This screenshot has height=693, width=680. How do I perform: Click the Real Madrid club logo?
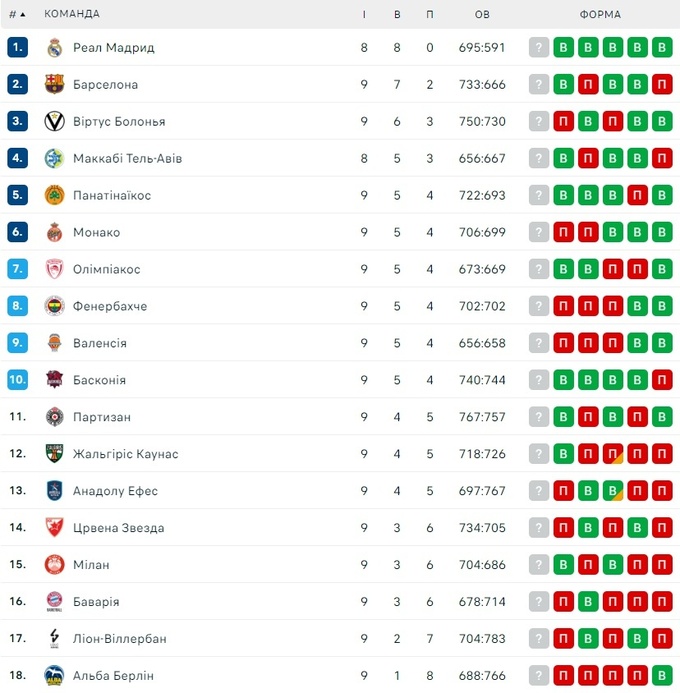pos(55,48)
